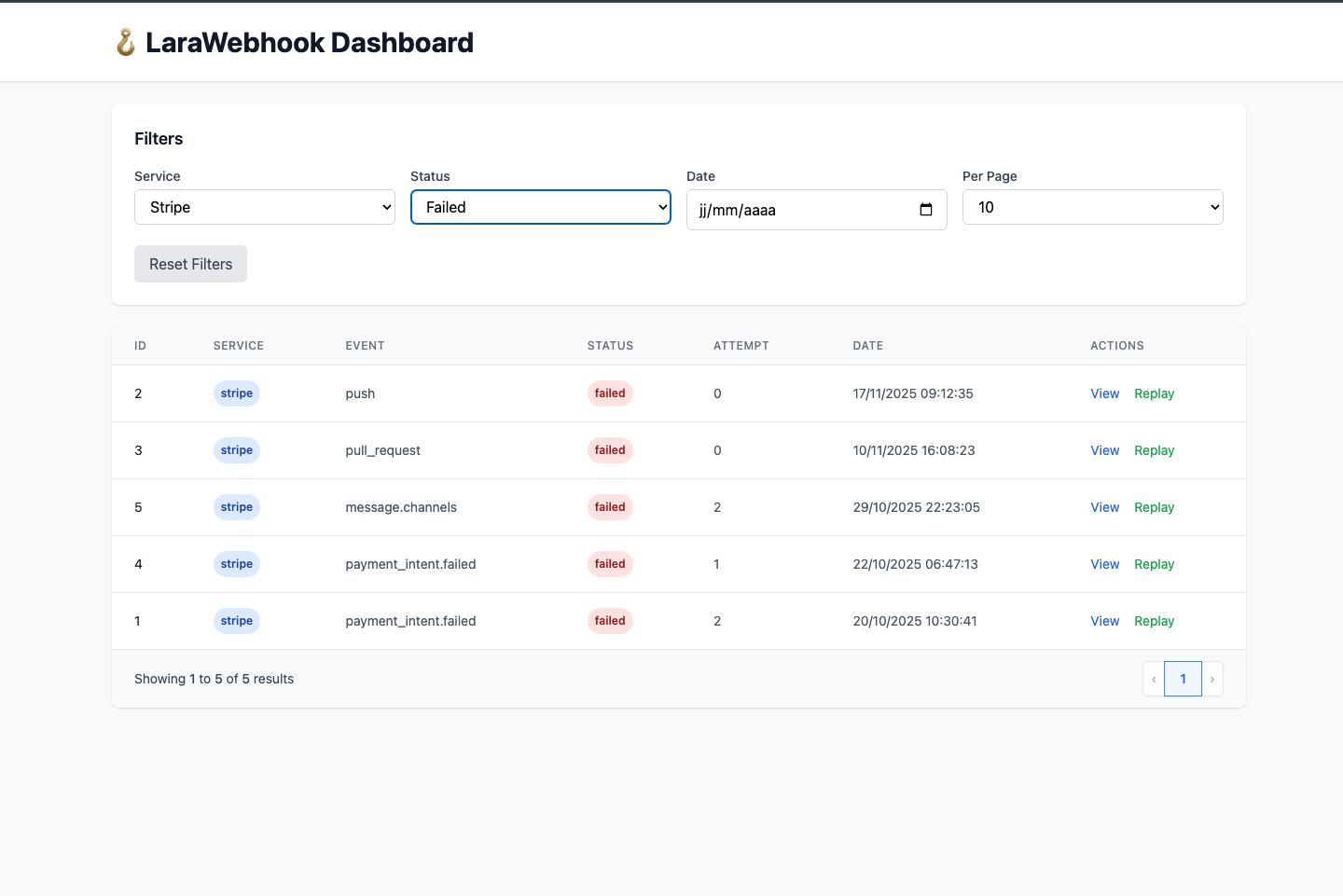
Task: Click the failed badge on webhook ID 4
Action: (x=610, y=563)
